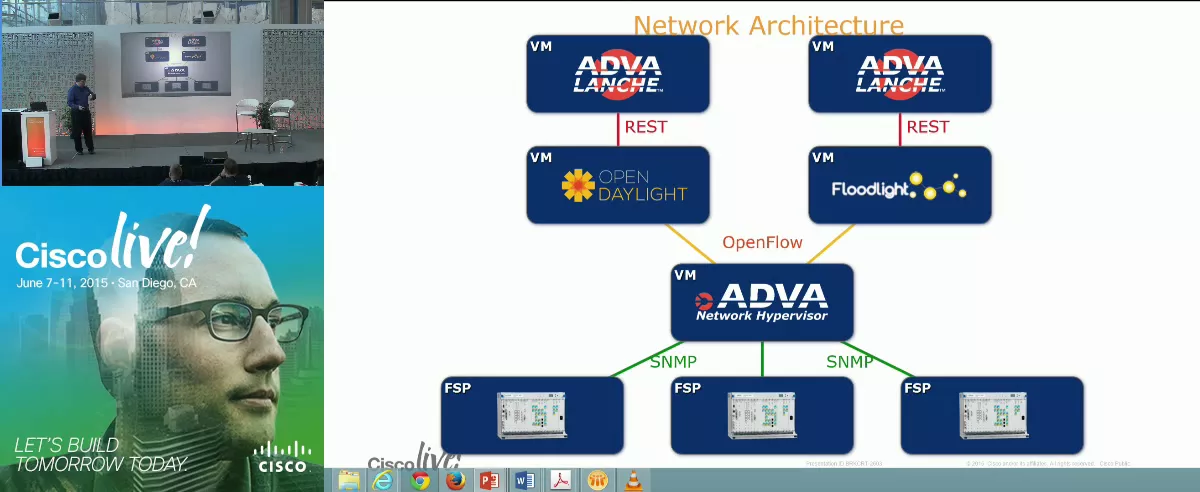The width and height of the screenshot is (1200, 492).
Task: Click Let's Build Tomorrow Today slogan
Action: coord(100,454)
